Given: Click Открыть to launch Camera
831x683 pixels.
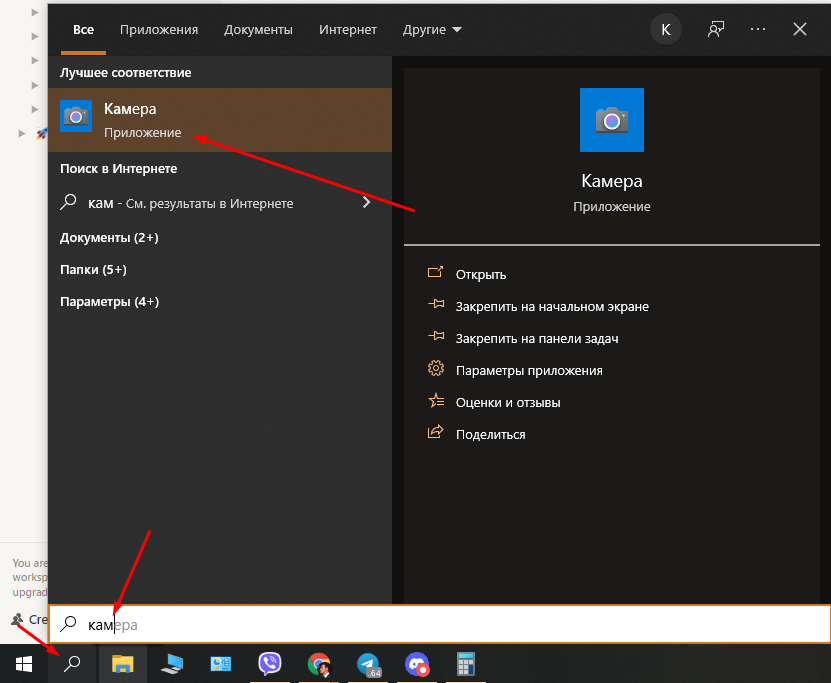Looking at the screenshot, I should (x=481, y=274).
